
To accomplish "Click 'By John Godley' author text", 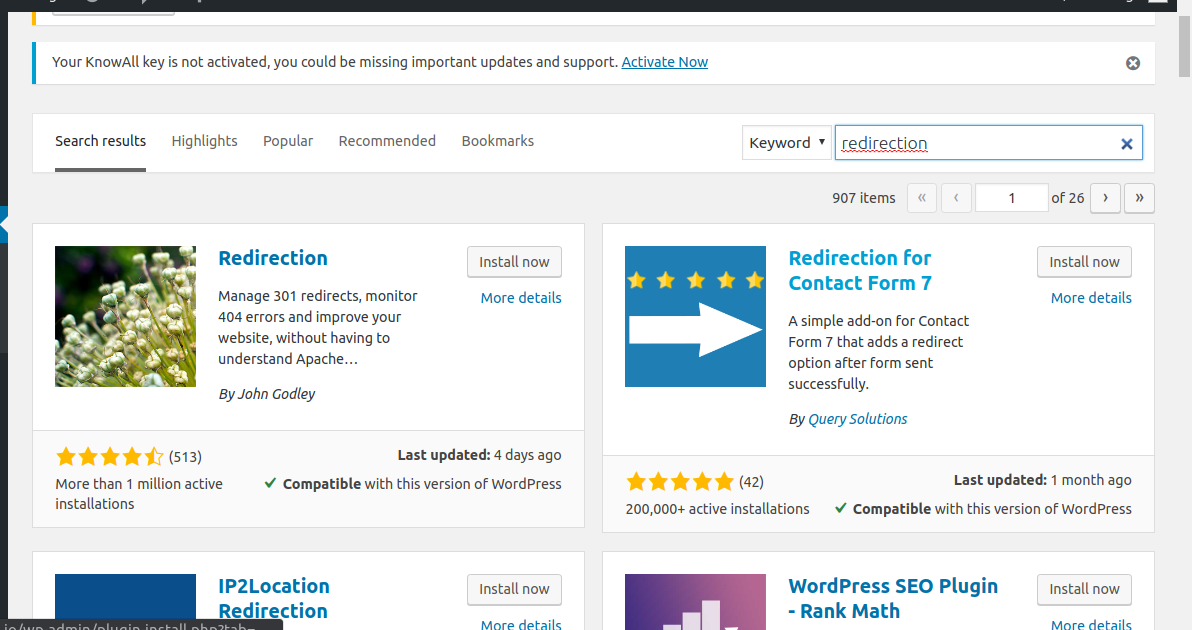I will point(267,394).
